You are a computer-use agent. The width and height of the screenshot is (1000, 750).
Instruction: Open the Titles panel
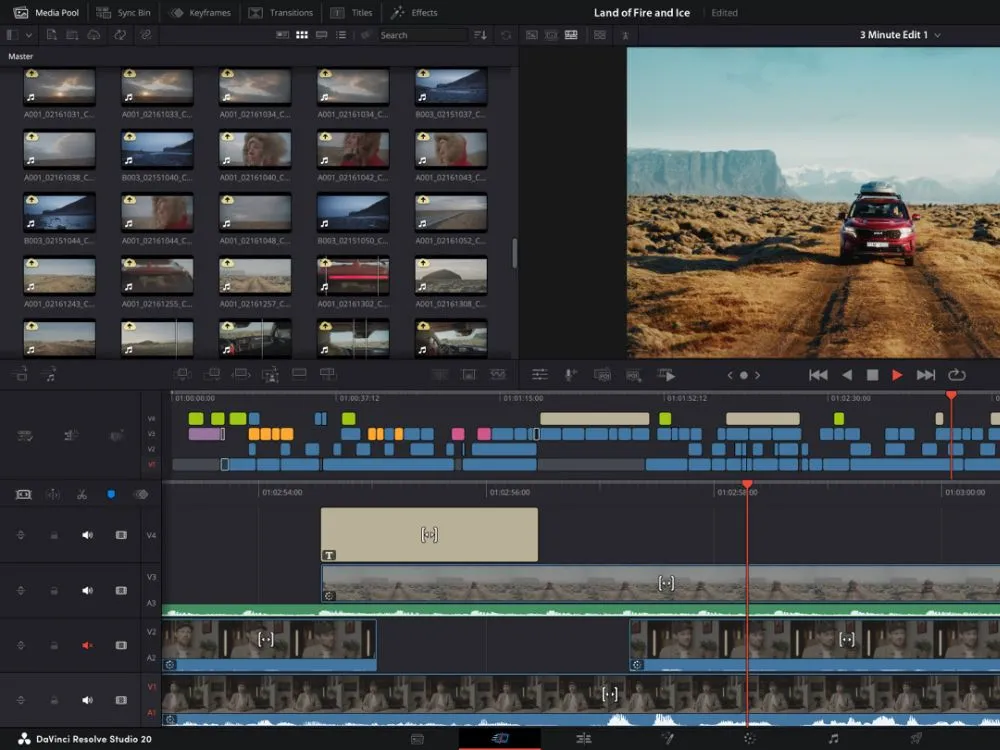pos(353,13)
